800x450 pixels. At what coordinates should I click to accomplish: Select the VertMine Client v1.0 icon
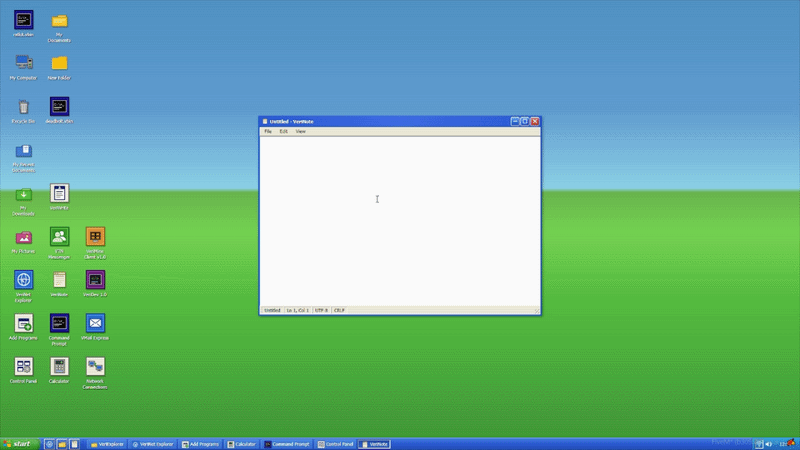click(95, 244)
